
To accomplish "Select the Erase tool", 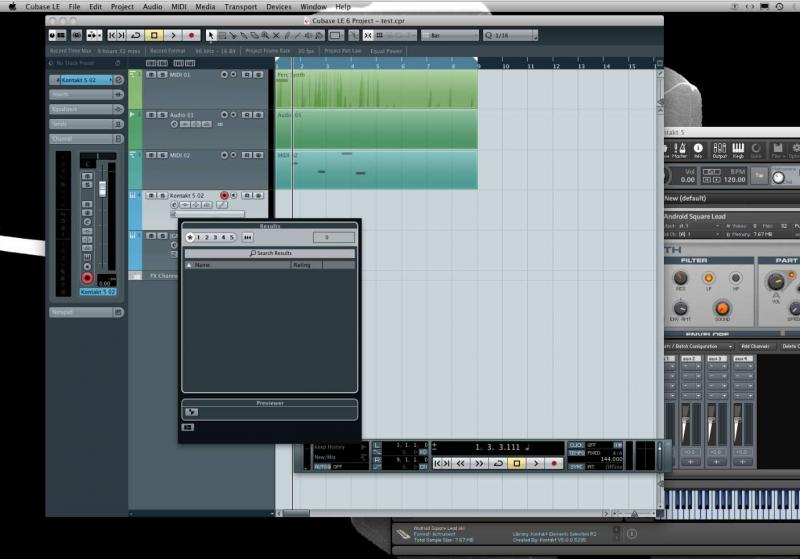I will (254, 35).
